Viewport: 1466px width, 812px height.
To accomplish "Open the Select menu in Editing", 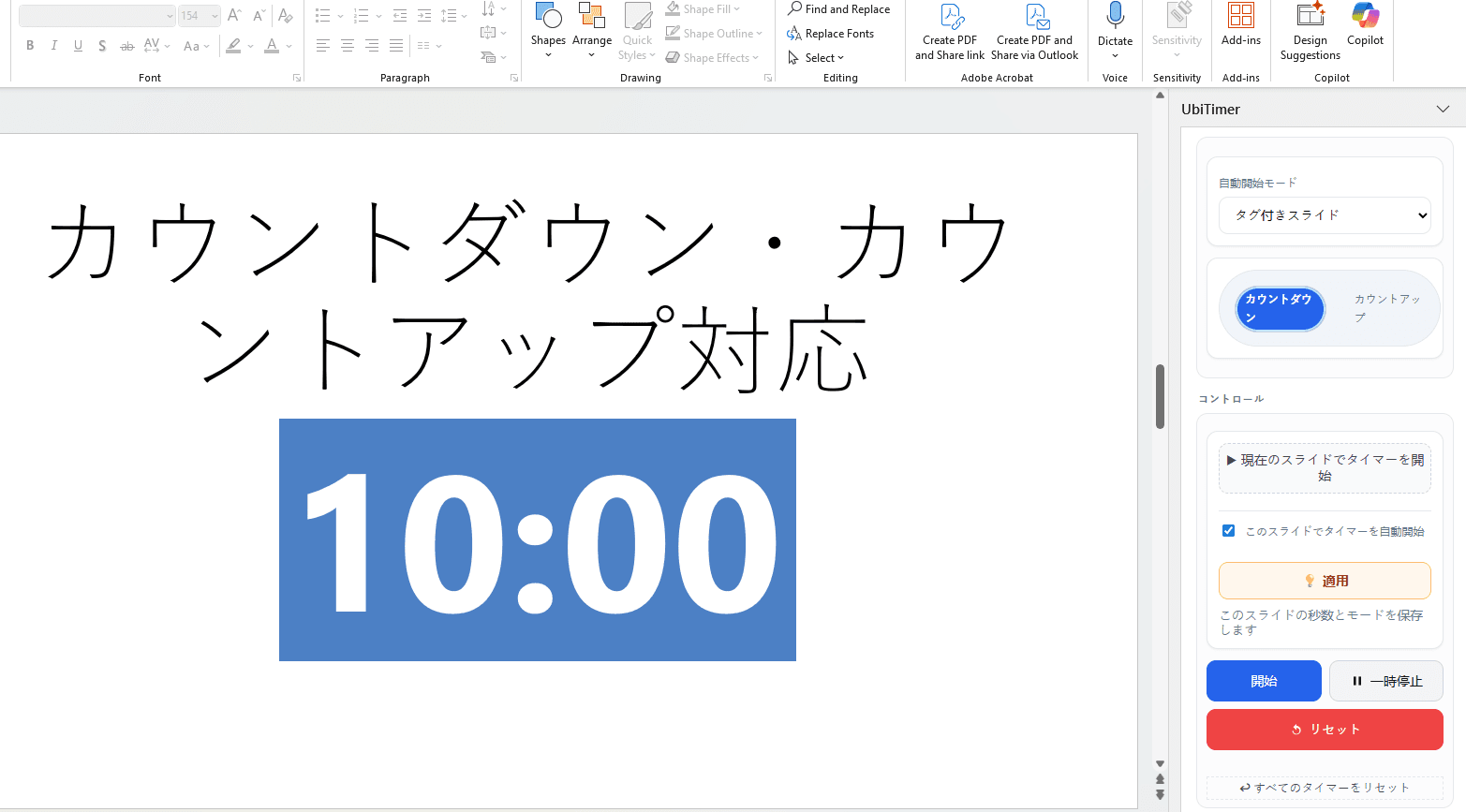I will click(817, 57).
